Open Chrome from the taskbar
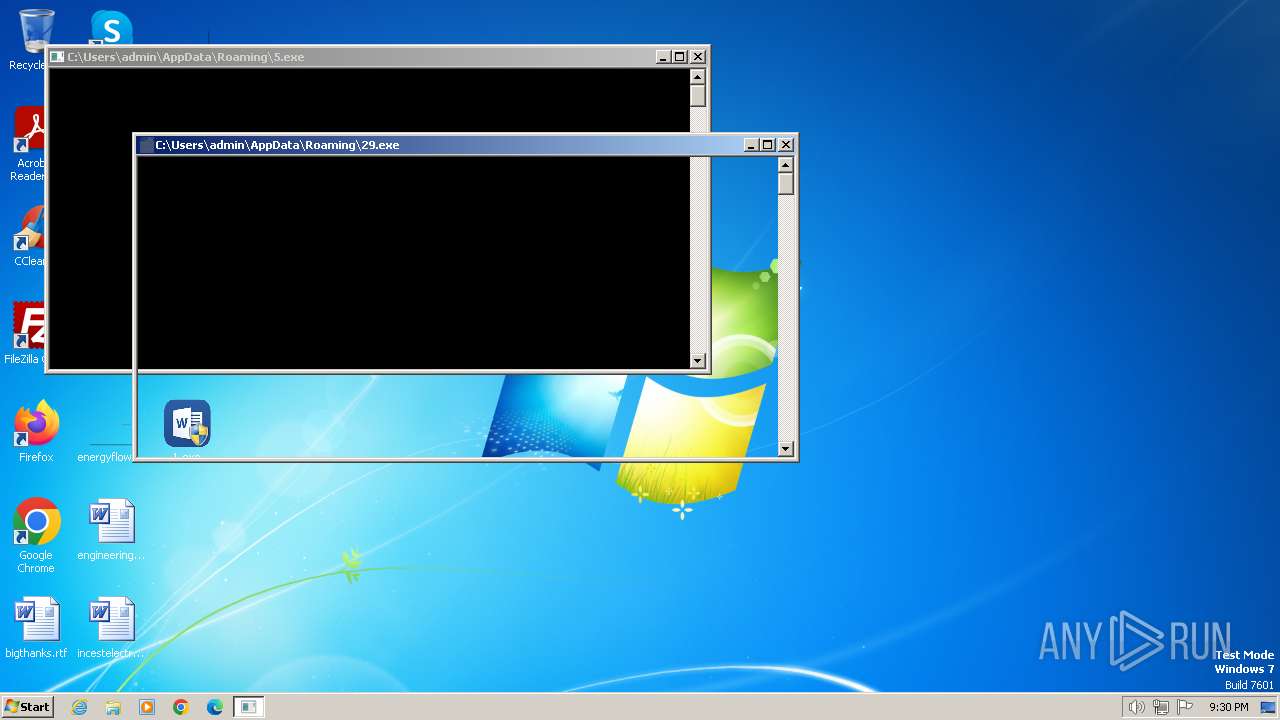 point(181,707)
